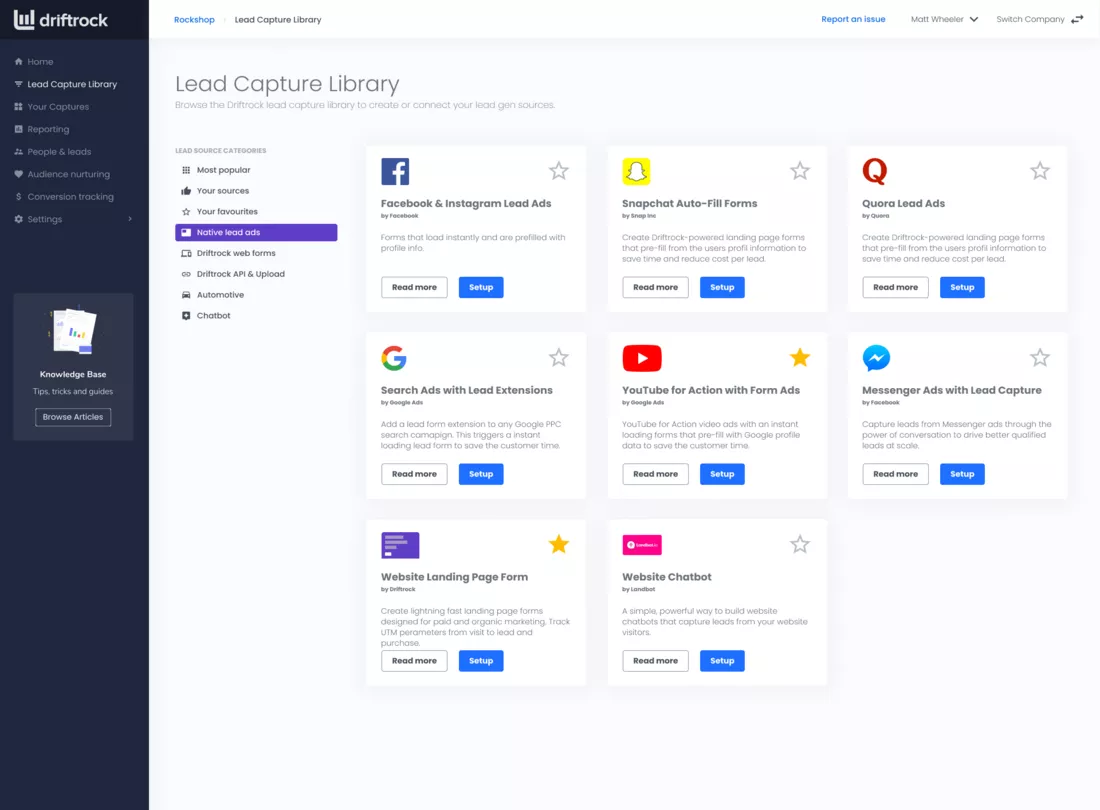Click the Google G logo icon
This screenshot has height=810, width=1100.
394,358
